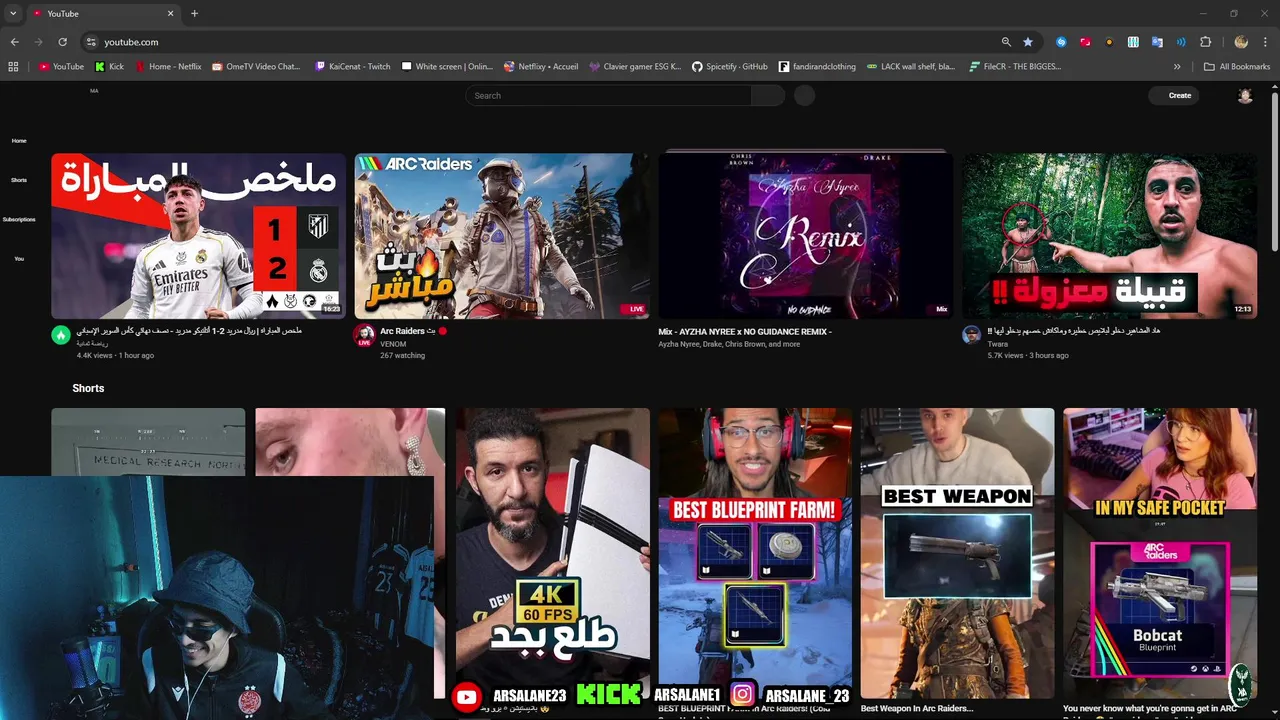The image size is (1280, 720).
Task: Open the Kick bookmark
Action: click(110, 67)
